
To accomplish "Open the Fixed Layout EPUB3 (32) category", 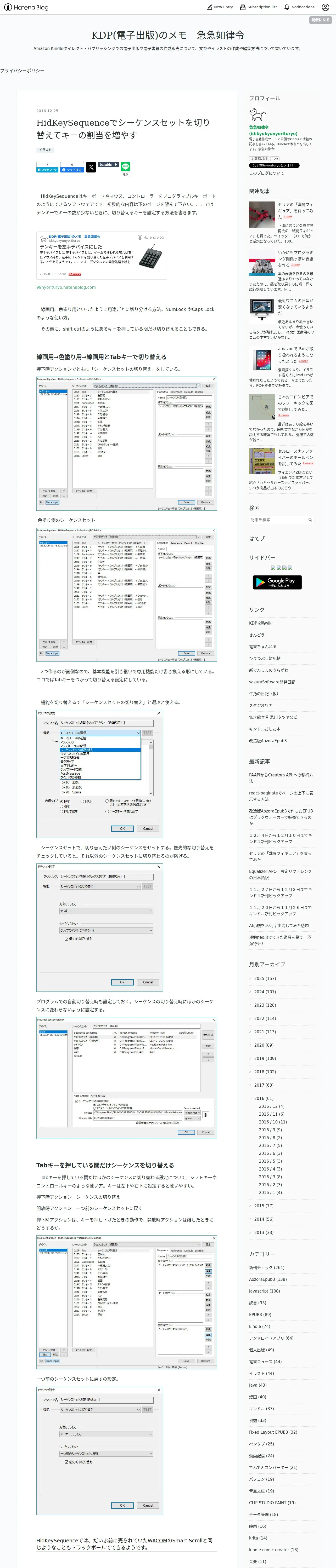I will pyautogui.click(x=273, y=1432).
